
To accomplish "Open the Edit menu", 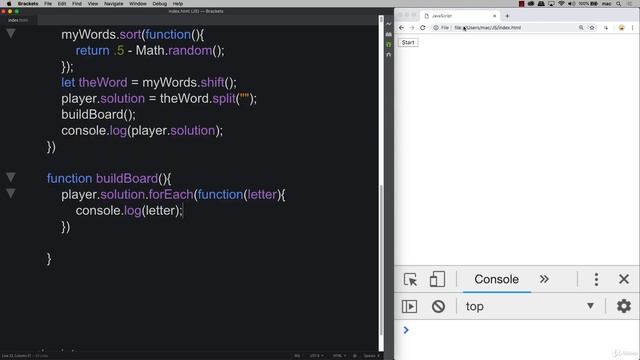I will (x=62, y=3).
